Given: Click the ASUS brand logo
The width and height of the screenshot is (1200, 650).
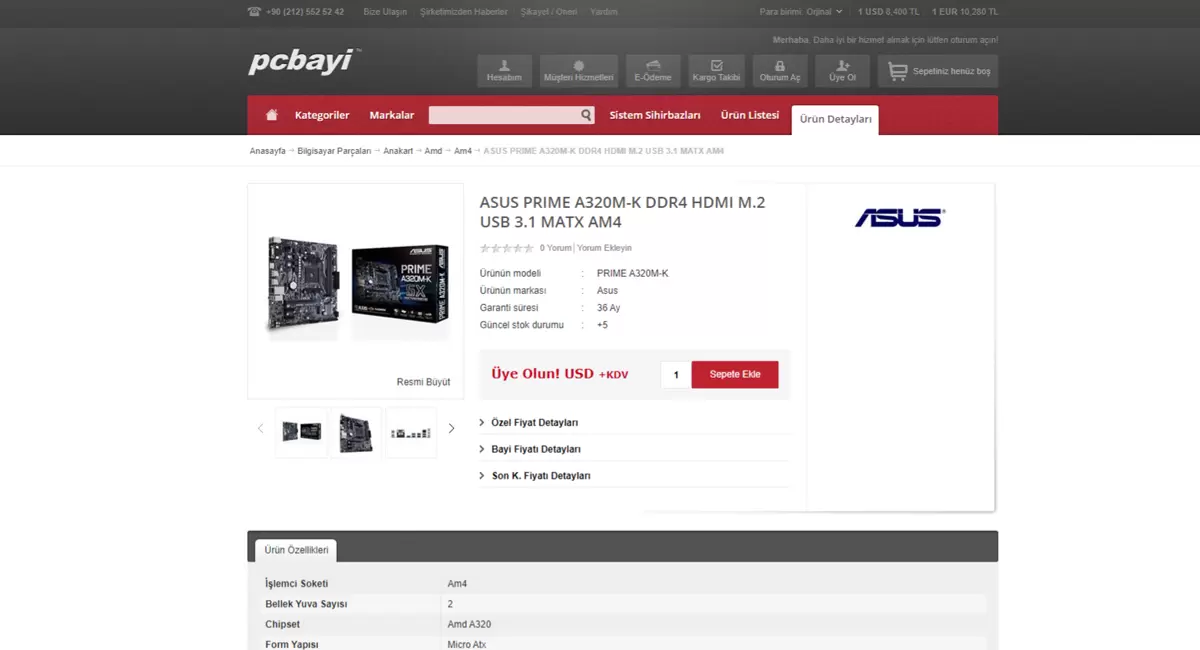Looking at the screenshot, I should pyautogui.click(x=900, y=217).
